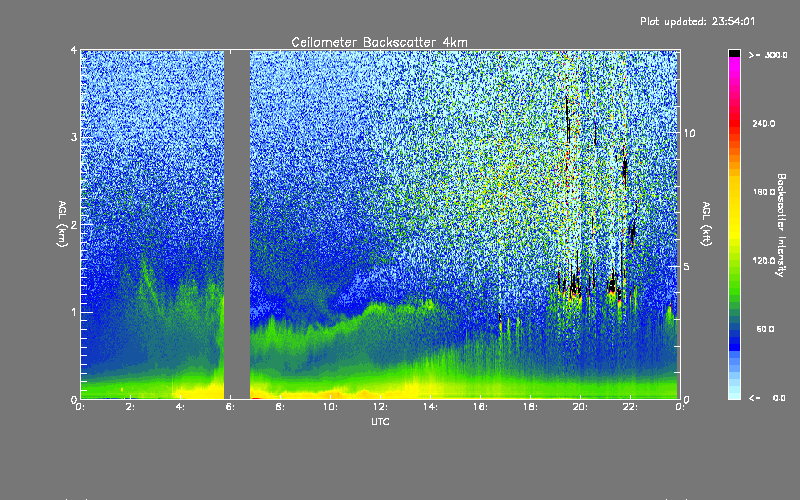This screenshot has height=500, width=800.
Task: Click the 'AGL (km)' axis title
Action: [x=62, y=224]
